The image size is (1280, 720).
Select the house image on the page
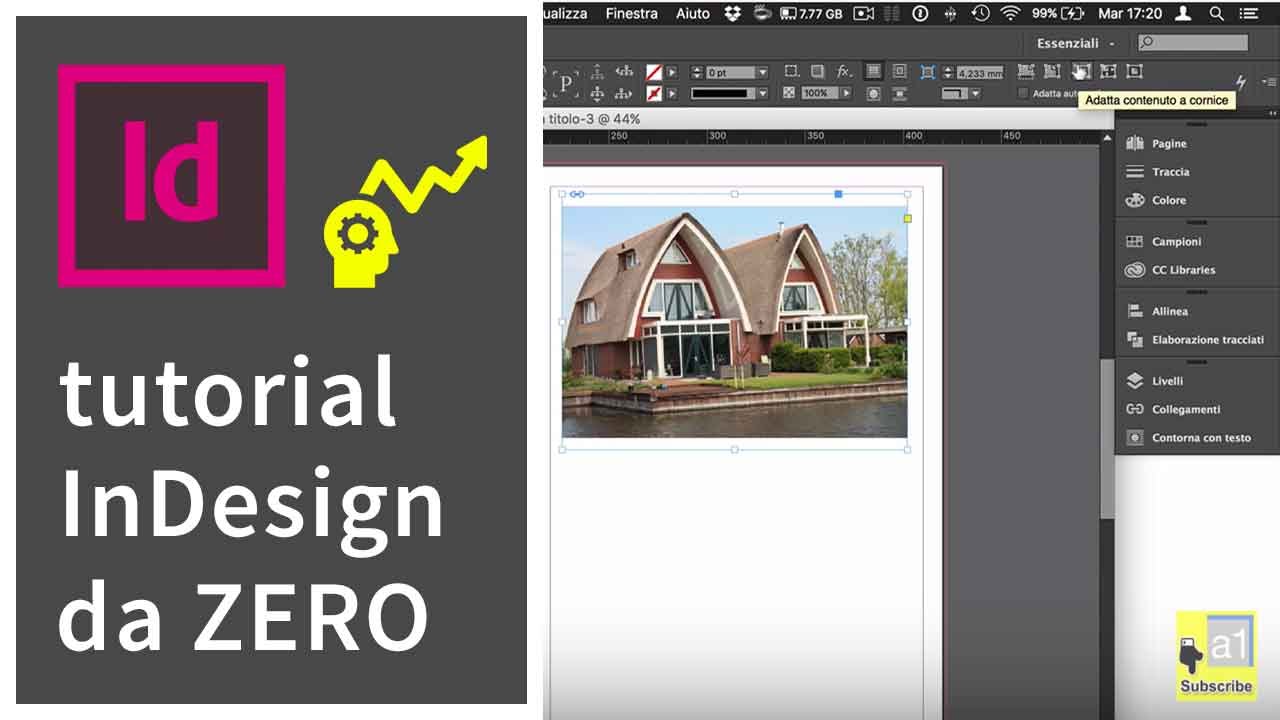point(735,322)
